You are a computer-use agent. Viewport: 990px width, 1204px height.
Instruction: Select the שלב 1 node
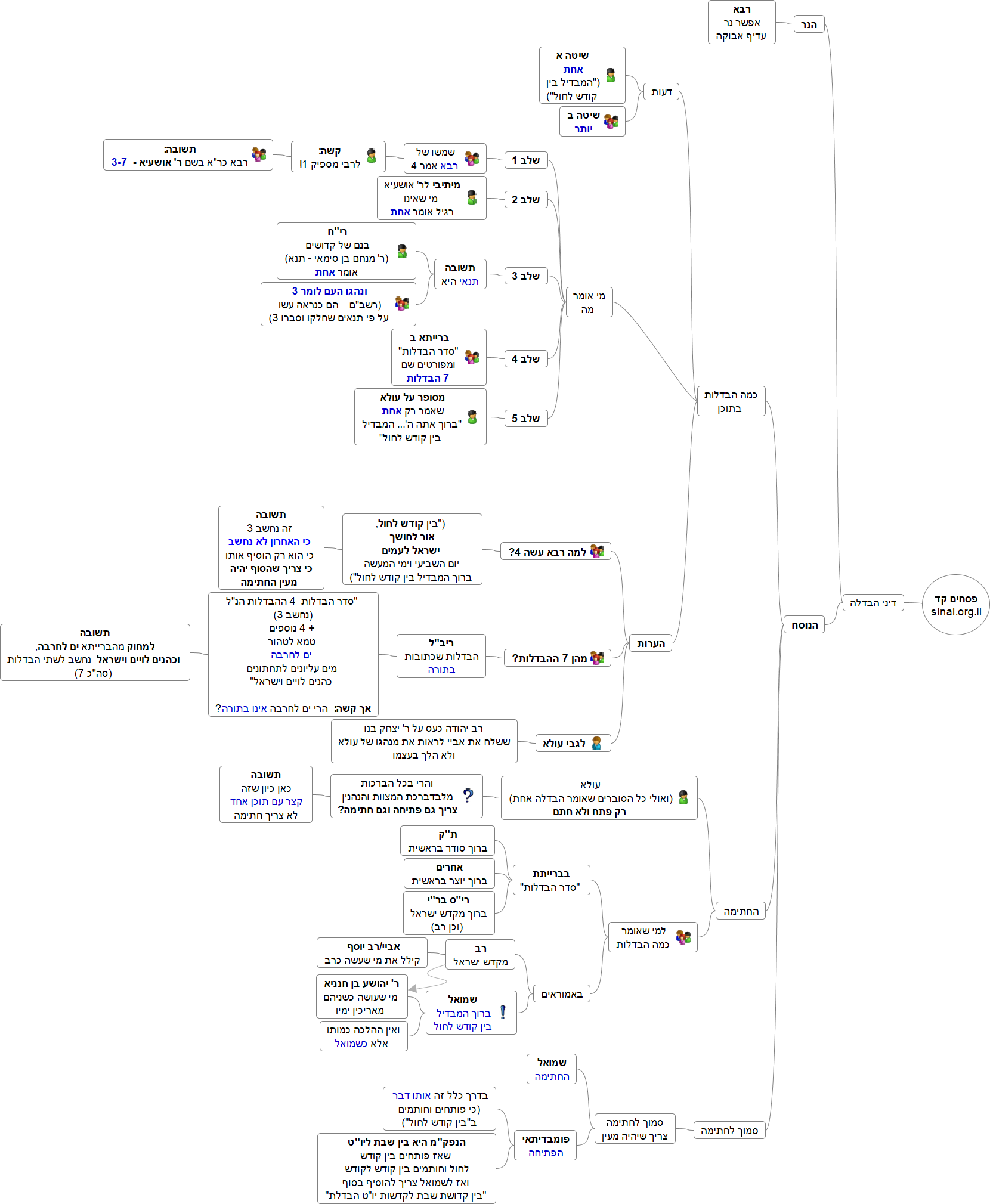pyautogui.click(x=525, y=160)
